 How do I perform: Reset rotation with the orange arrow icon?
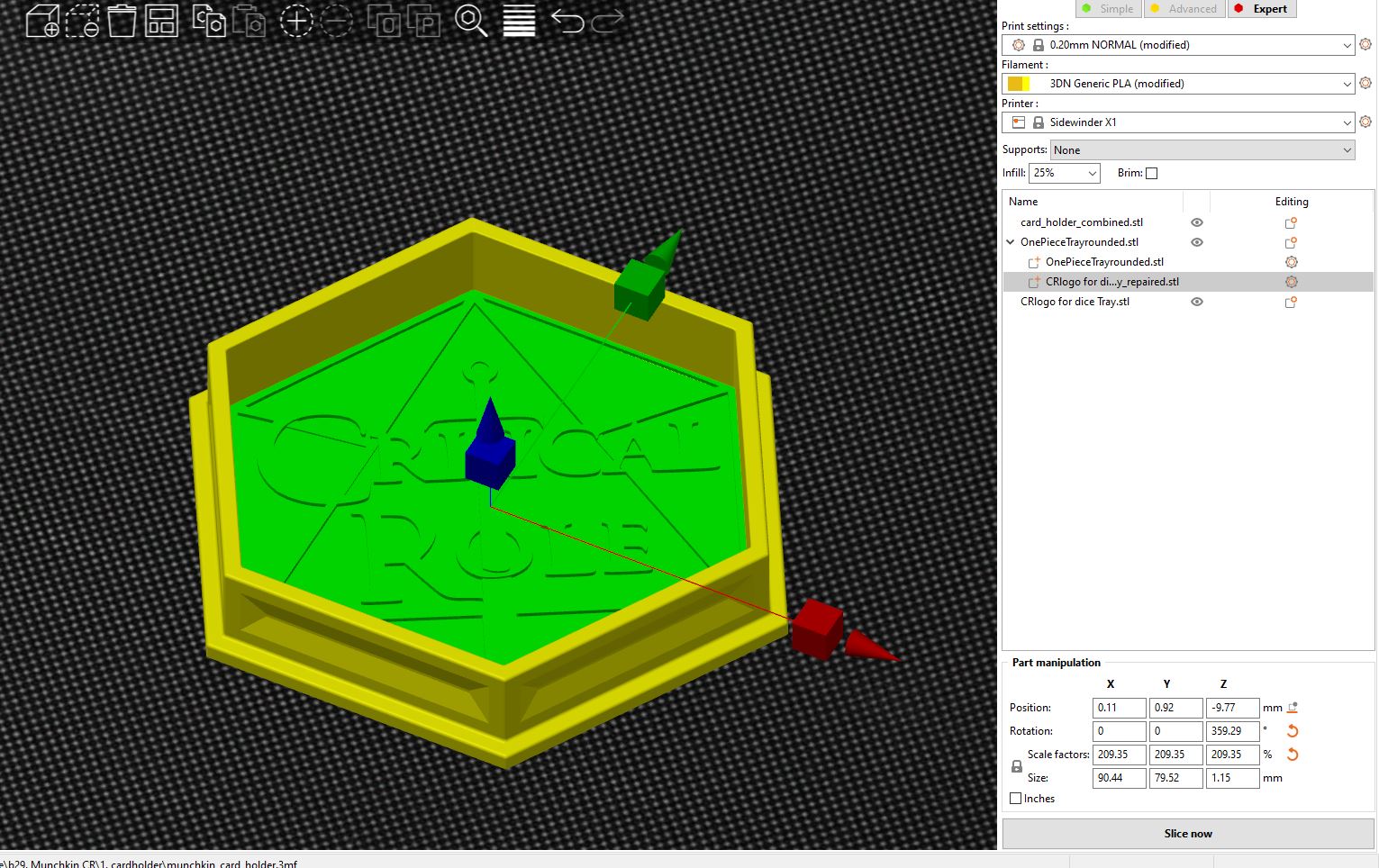1293,731
